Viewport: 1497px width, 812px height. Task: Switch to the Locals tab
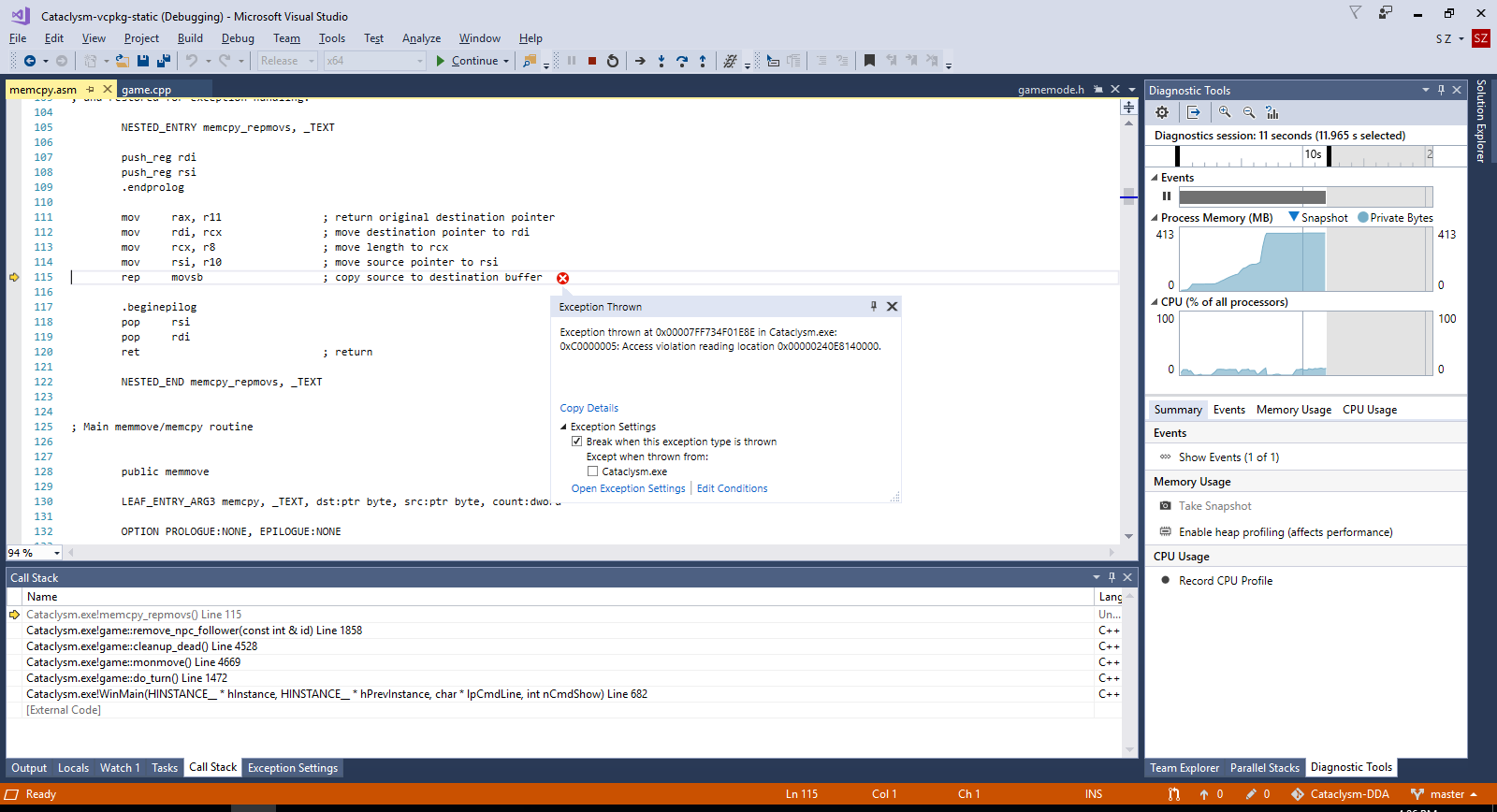[x=74, y=768]
